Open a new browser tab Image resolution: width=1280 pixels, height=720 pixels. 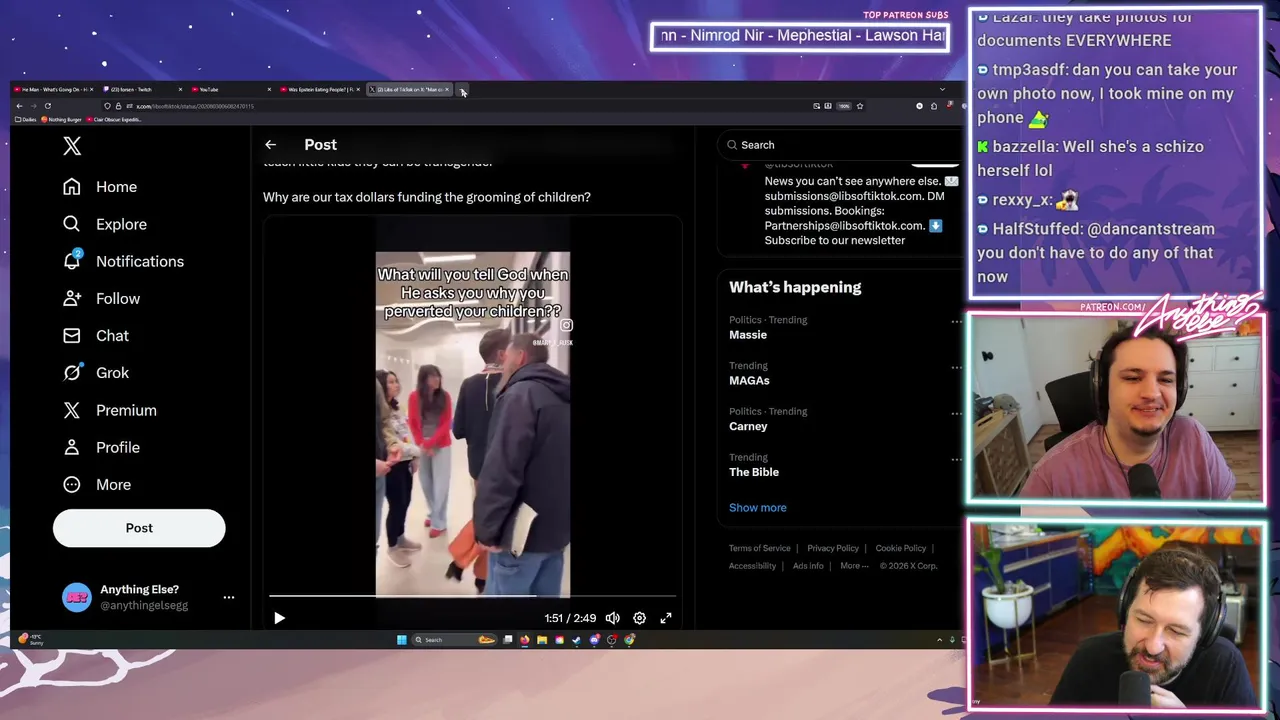coord(462,90)
